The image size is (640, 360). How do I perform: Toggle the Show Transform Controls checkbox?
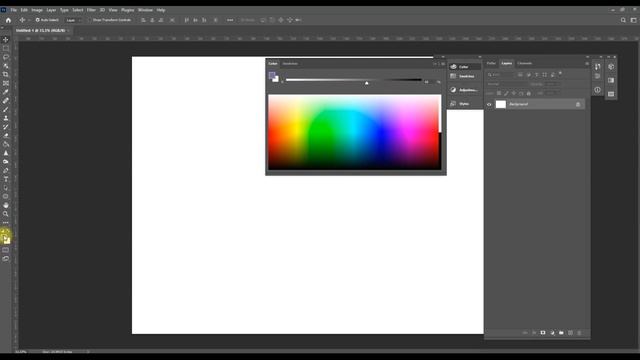coord(90,20)
